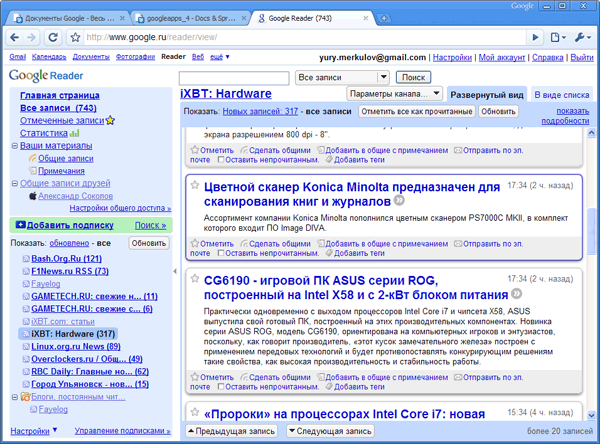Click the Bash.Org.Ru feed icon
The width and height of the screenshot is (600, 444).
click(x=26, y=259)
